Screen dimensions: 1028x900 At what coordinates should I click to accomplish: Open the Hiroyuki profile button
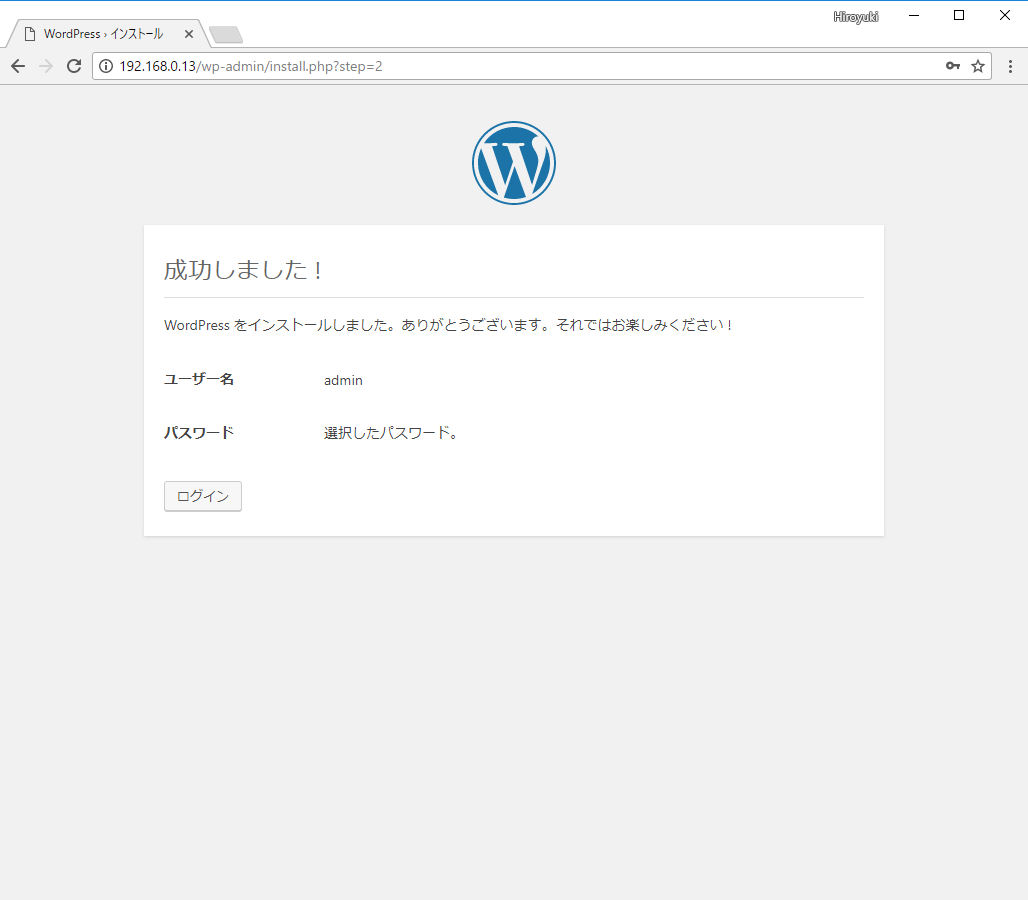[856, 17]
